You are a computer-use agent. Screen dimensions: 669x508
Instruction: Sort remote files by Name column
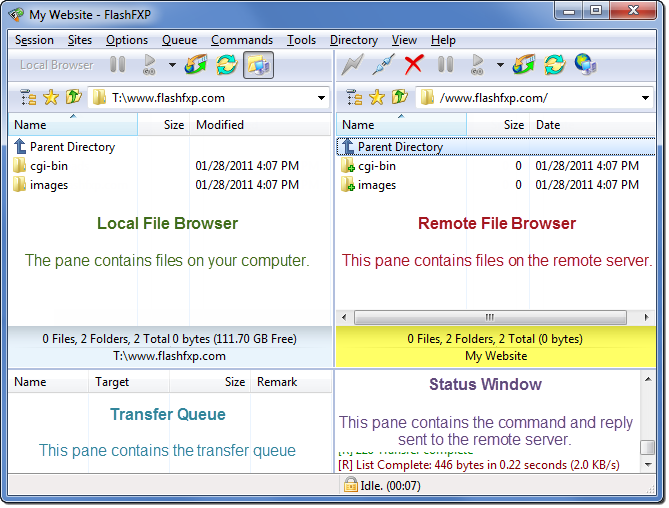tap(401, 125)
